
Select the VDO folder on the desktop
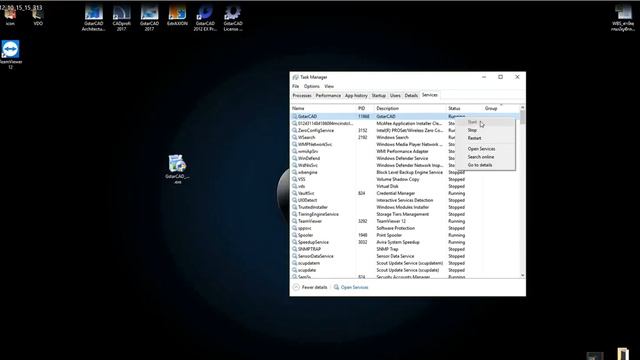point(38,17)
